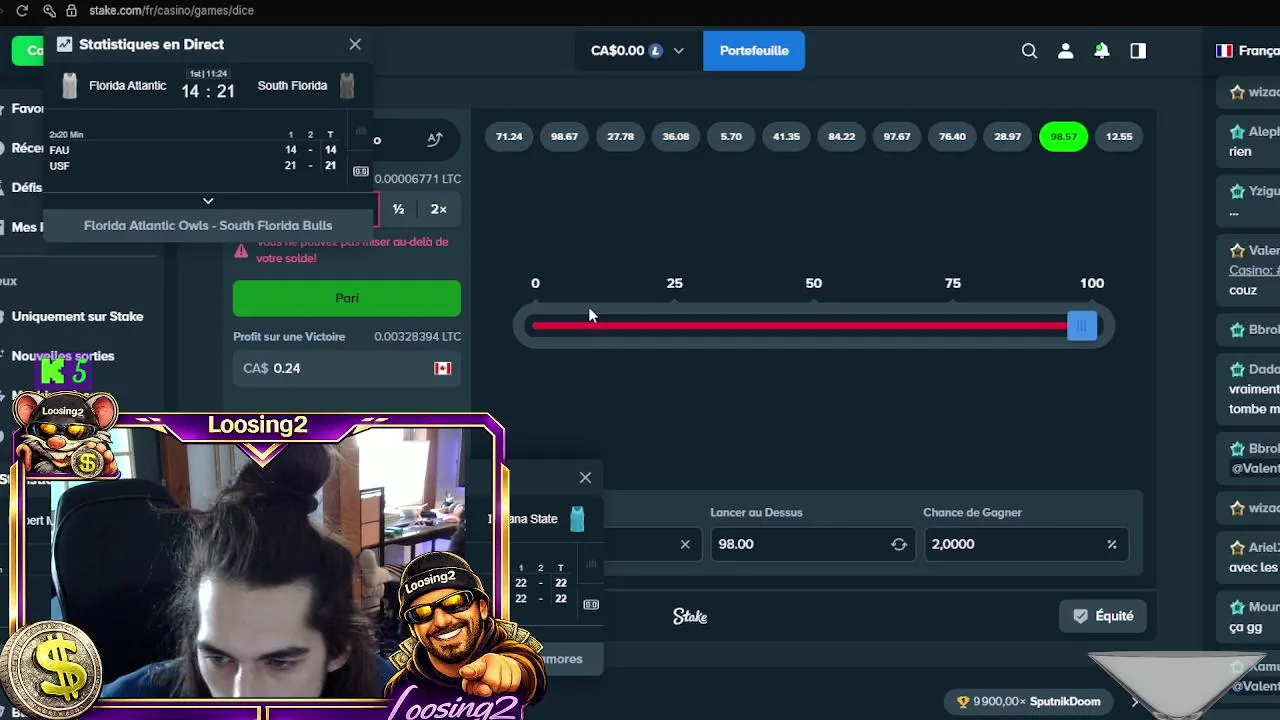The width and height of the screenshot is (1280, 720).
Task: Clear multiplier field with X icon
Action: pyautogui.click(x=685, y=544)
